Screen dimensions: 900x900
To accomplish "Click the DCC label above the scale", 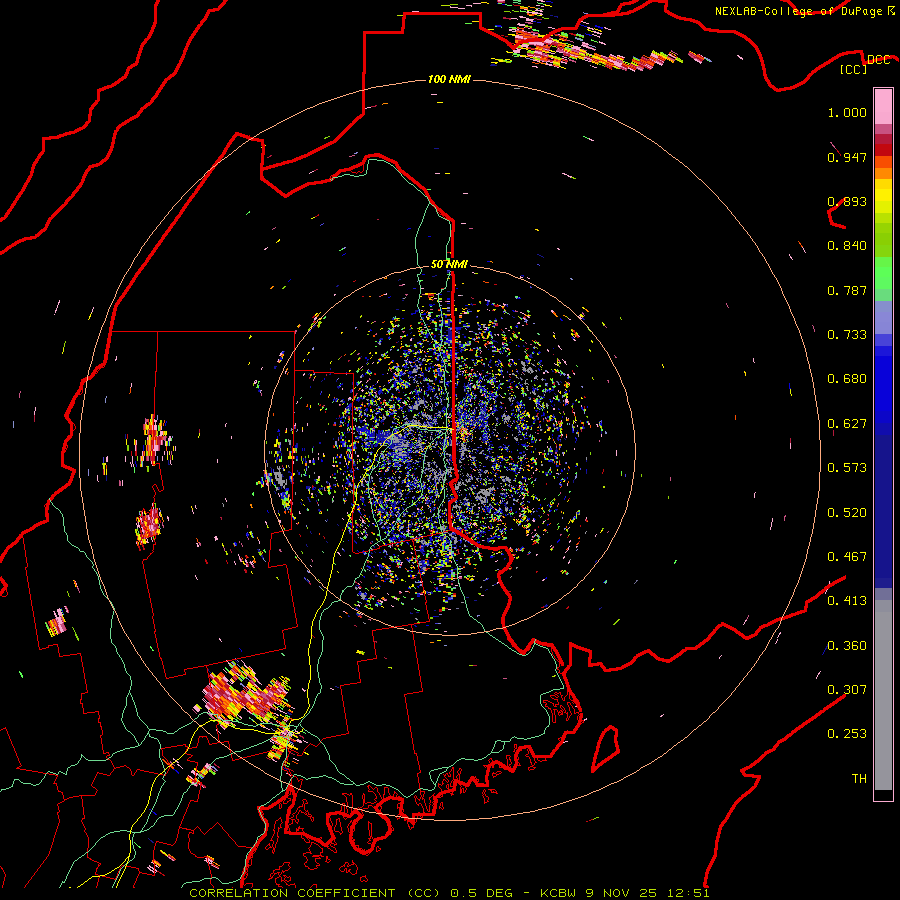I will (x=878, y=60).
